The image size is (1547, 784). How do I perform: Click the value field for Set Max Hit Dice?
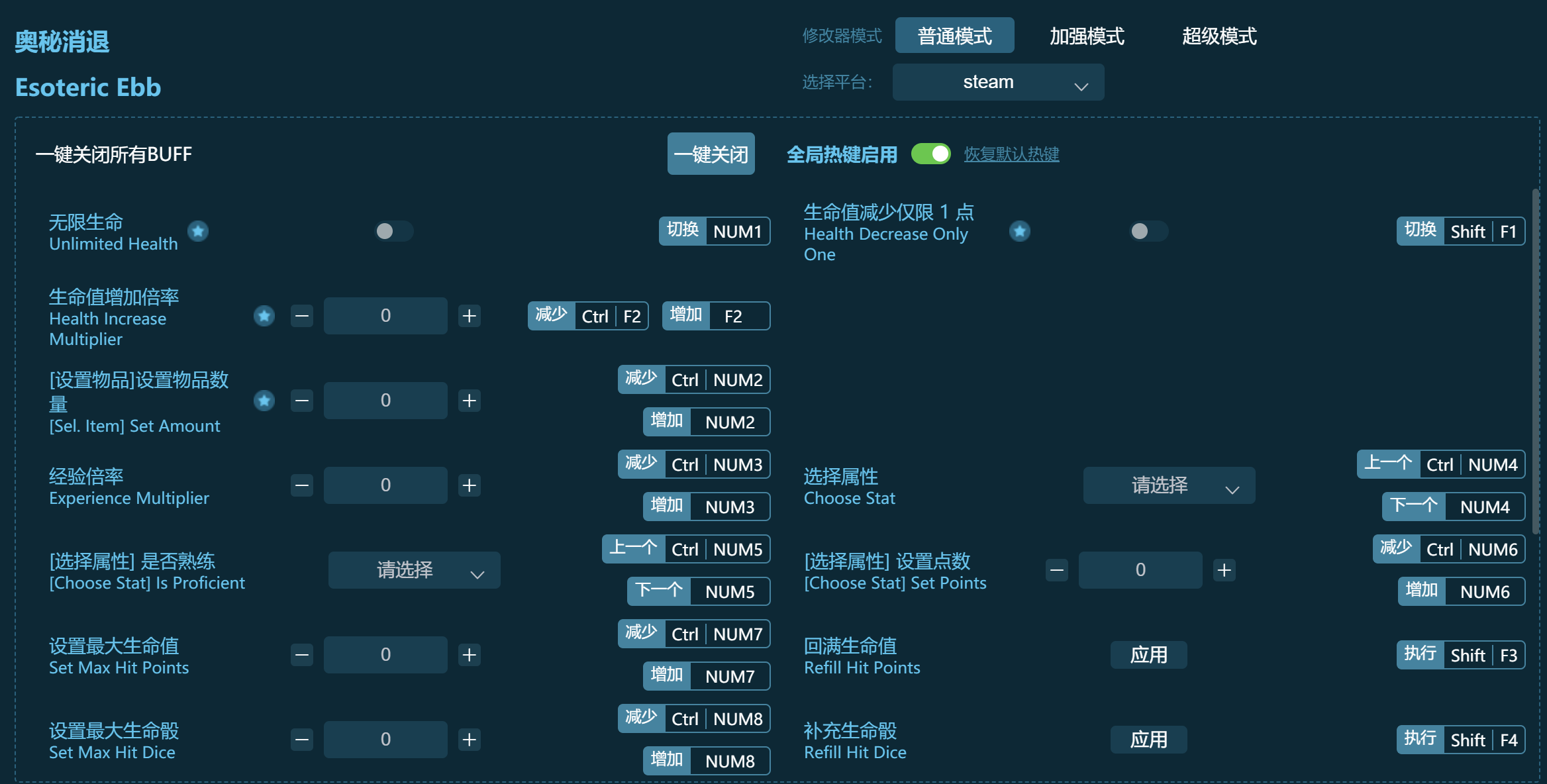(385, 739)
